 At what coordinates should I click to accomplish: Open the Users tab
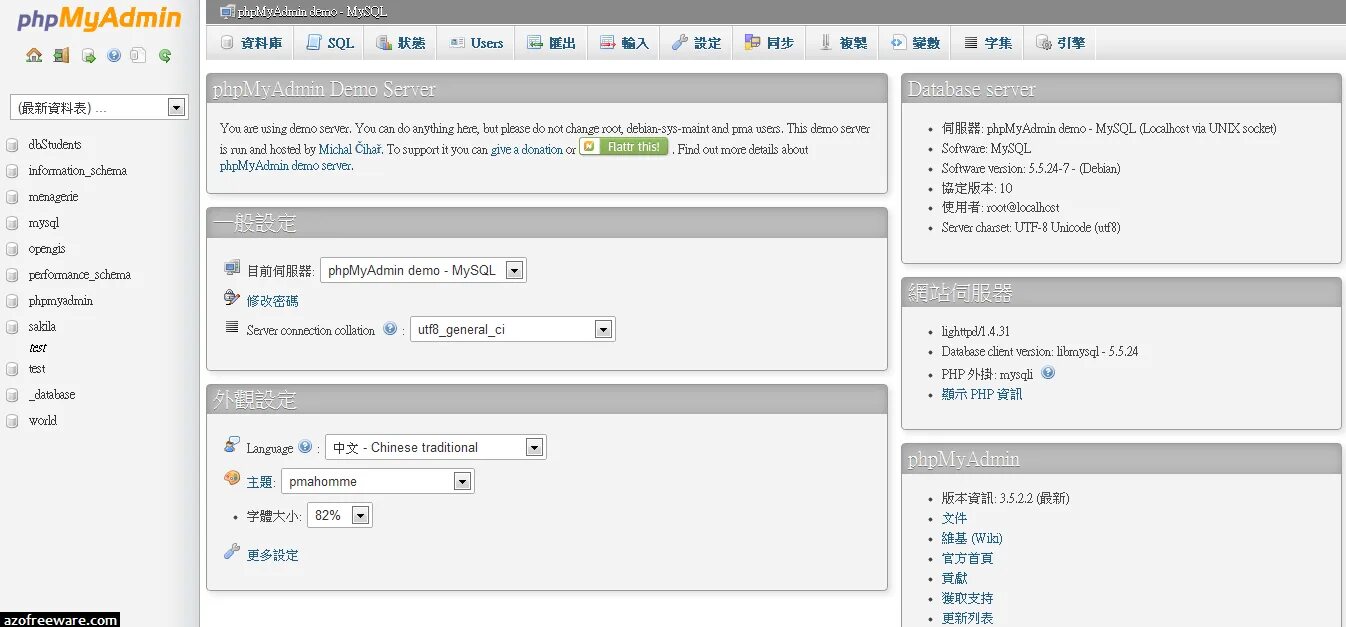tap(476, 43)
